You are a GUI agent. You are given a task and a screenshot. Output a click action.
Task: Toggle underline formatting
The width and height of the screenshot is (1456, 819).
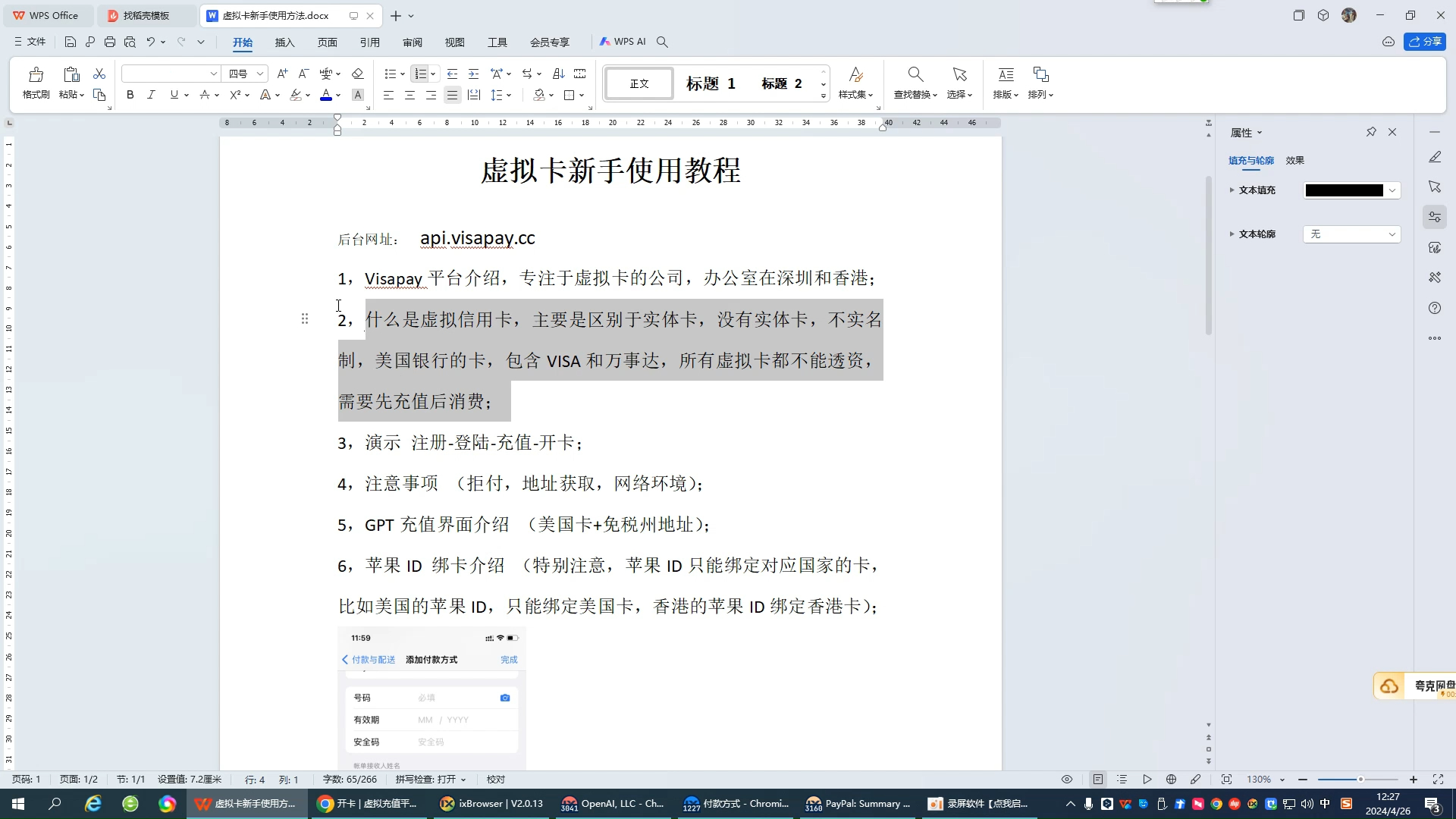[174, 95]
